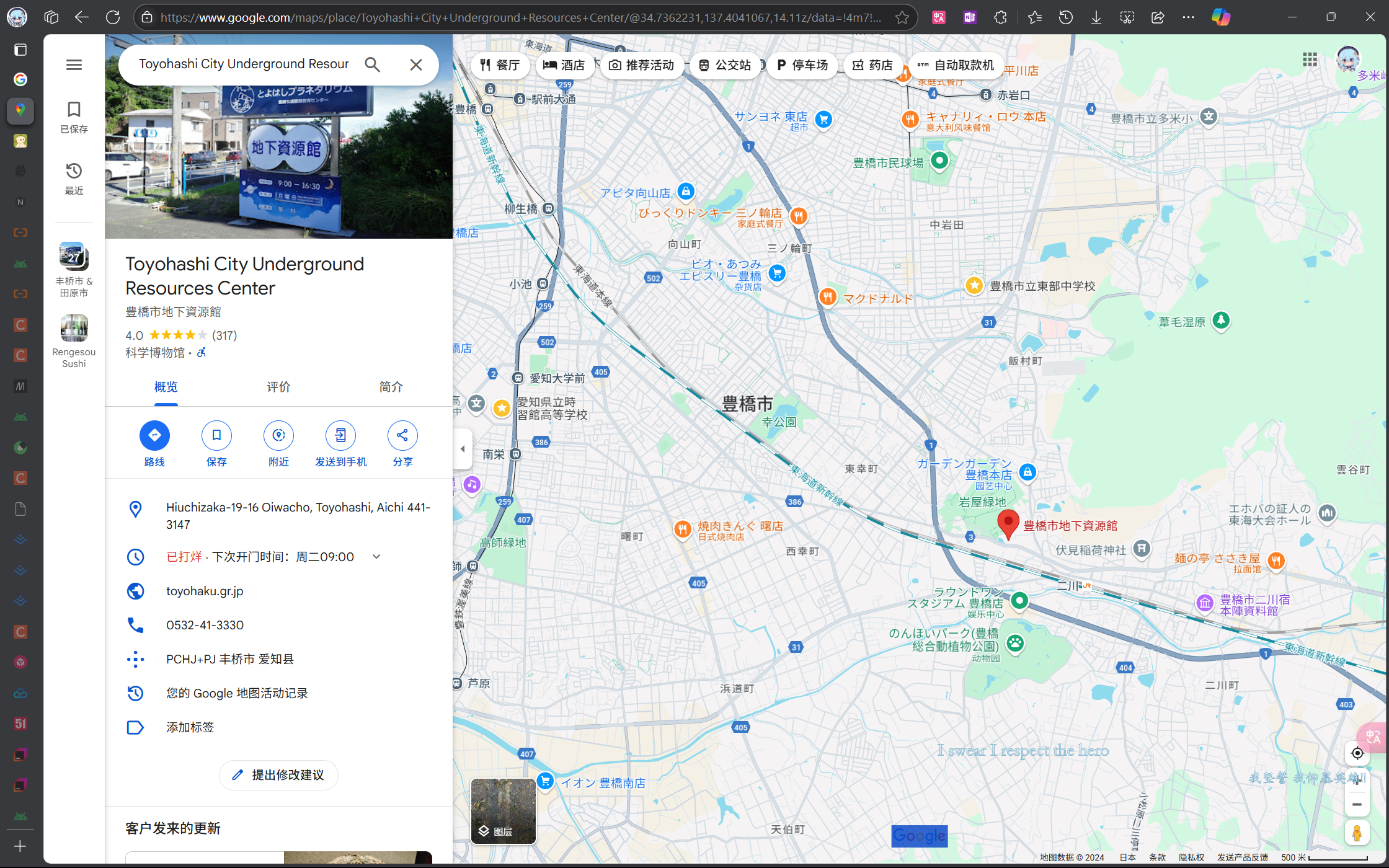Open Google account avatar menu
Screen dimensions: 1389x868
(x=1347, y=60)
